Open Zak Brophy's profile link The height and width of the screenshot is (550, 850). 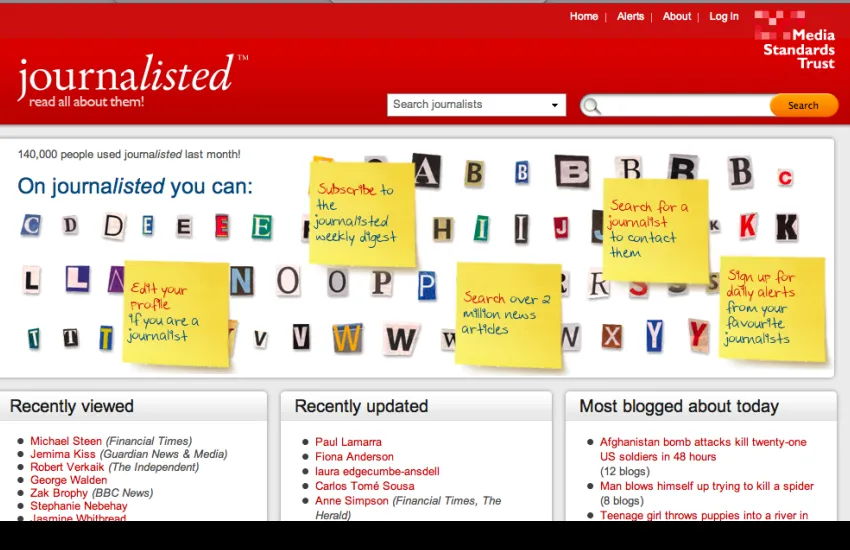[59, 493]
